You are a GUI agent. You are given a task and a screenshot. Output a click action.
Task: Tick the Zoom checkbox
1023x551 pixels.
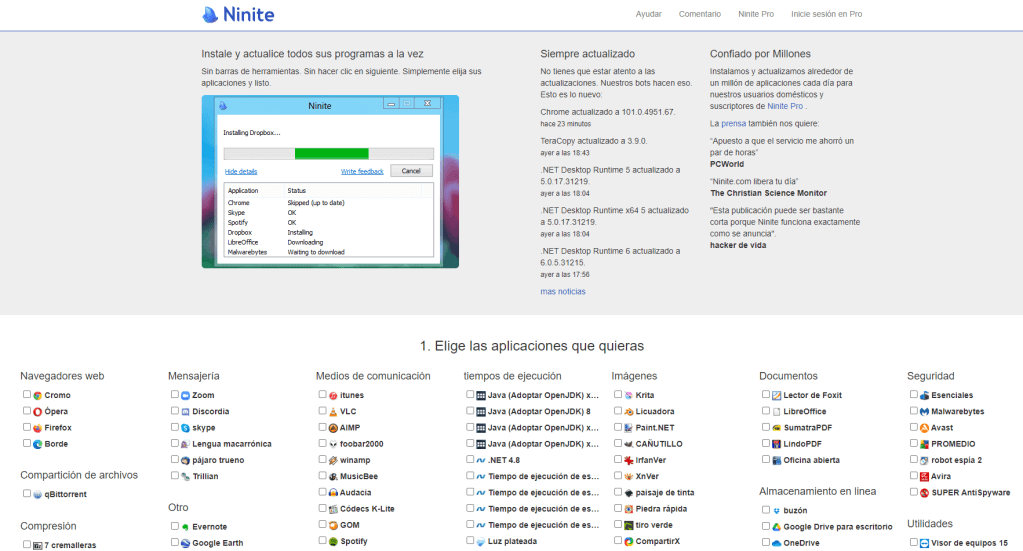175,395
